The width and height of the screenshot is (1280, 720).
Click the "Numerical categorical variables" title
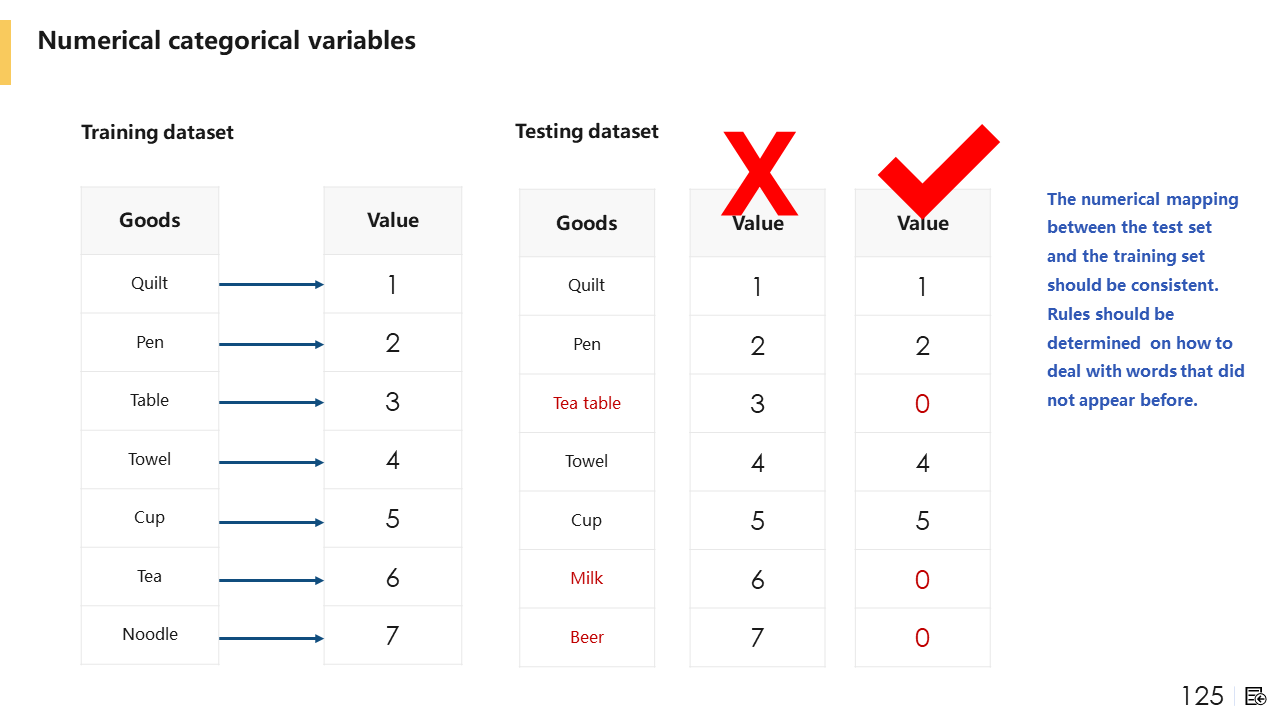click(226, 41)
